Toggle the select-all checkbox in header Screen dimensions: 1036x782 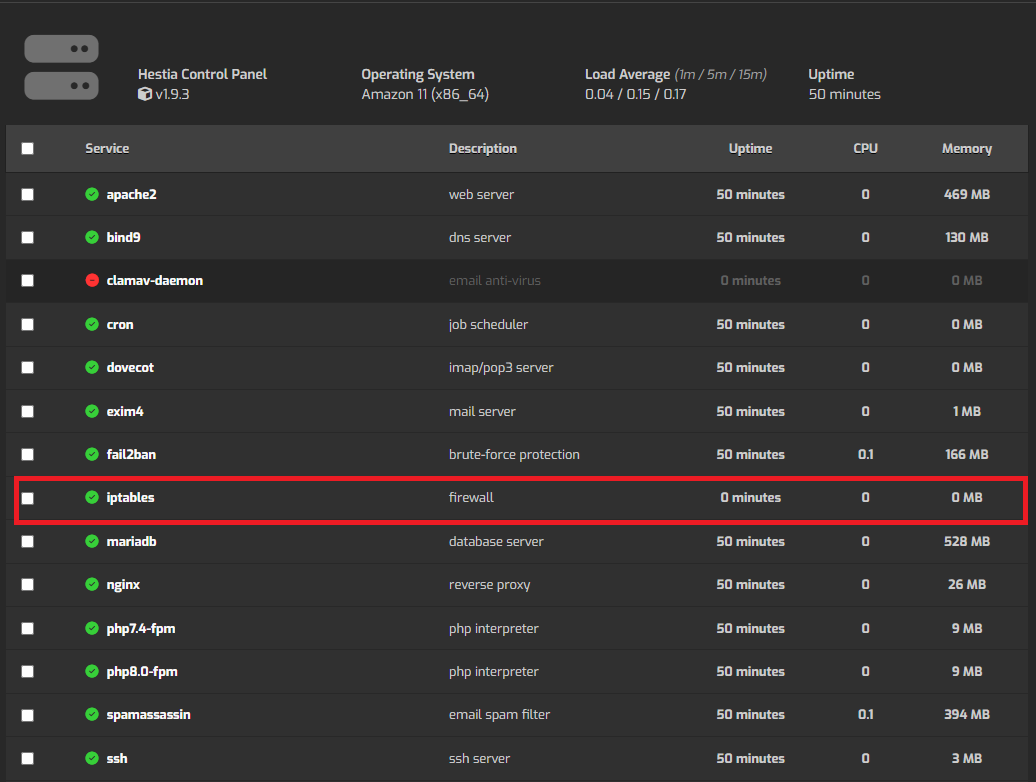click(27, 149)
